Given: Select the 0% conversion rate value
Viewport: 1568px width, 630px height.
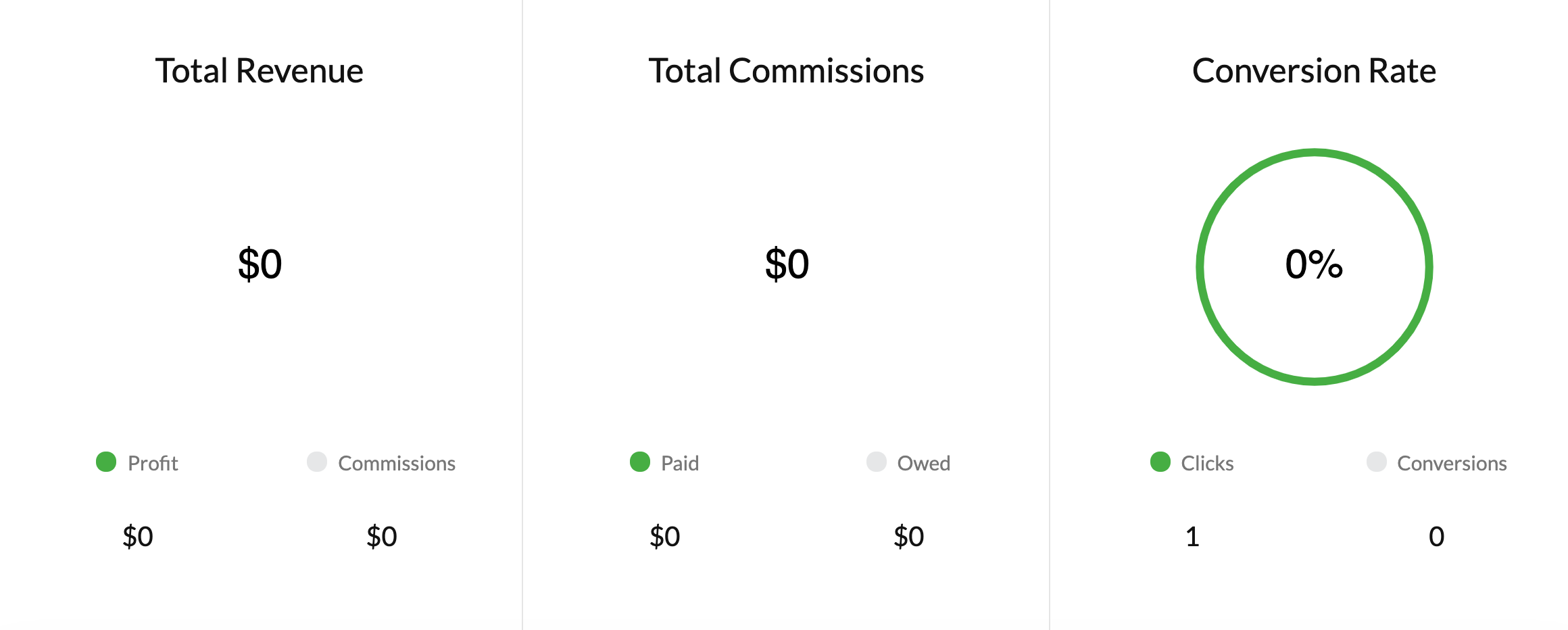Looking at the screenshot, I should point(1314,264).
